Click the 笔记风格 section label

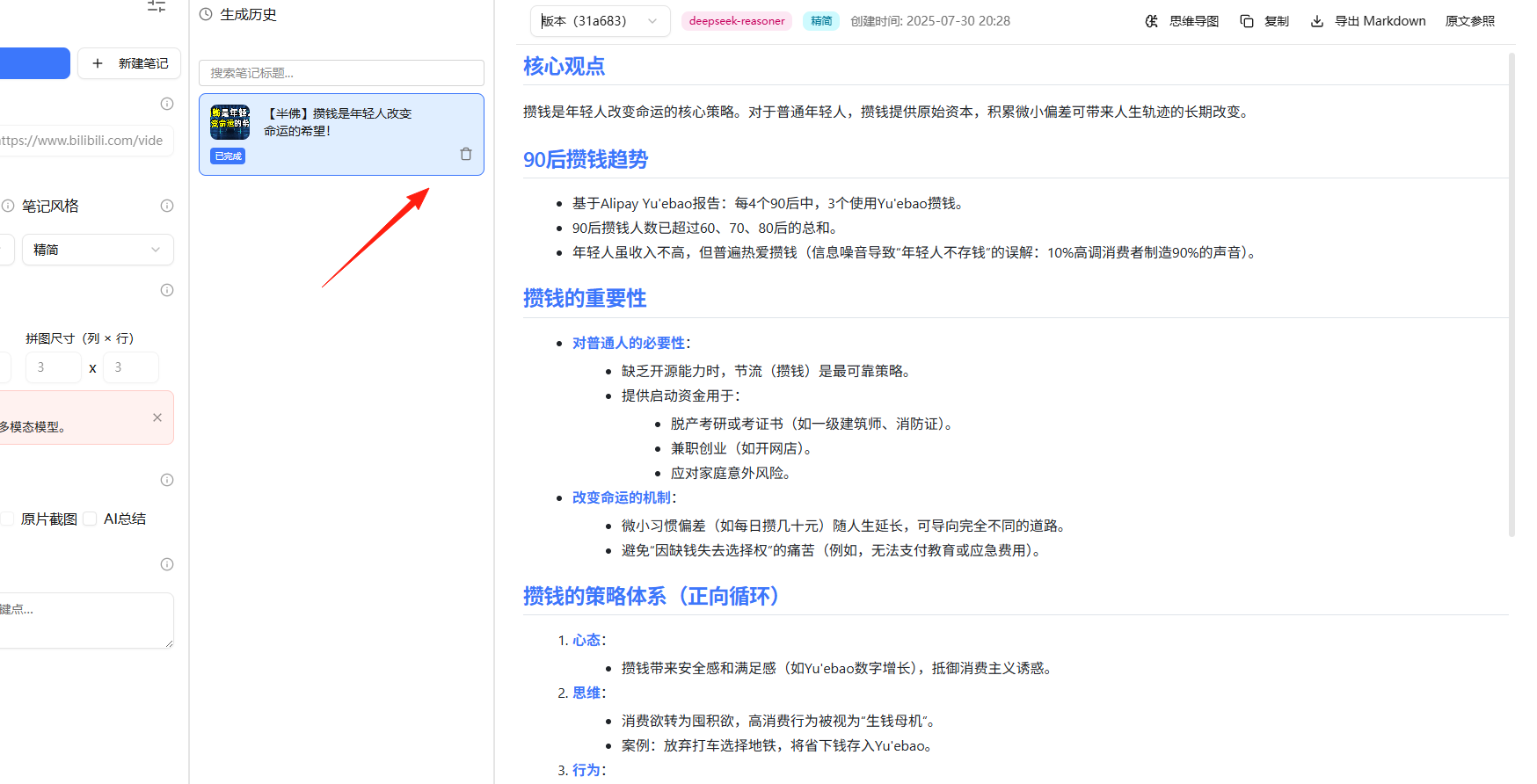pyautogui.click(x=50, y=206)
